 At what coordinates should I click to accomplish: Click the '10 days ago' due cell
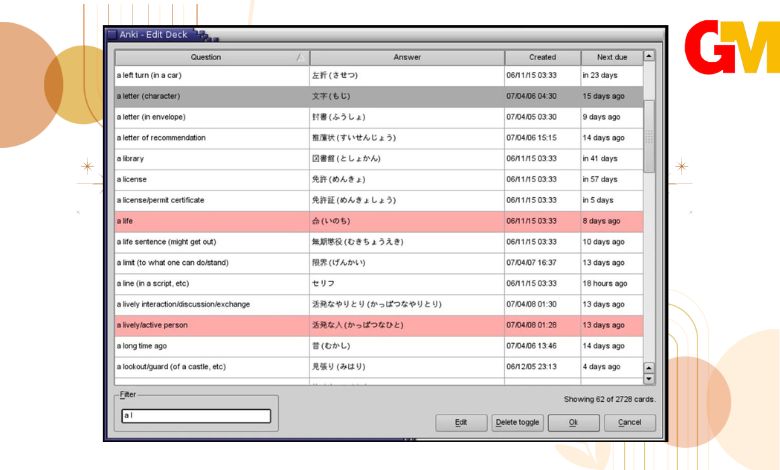click(612, 242)
